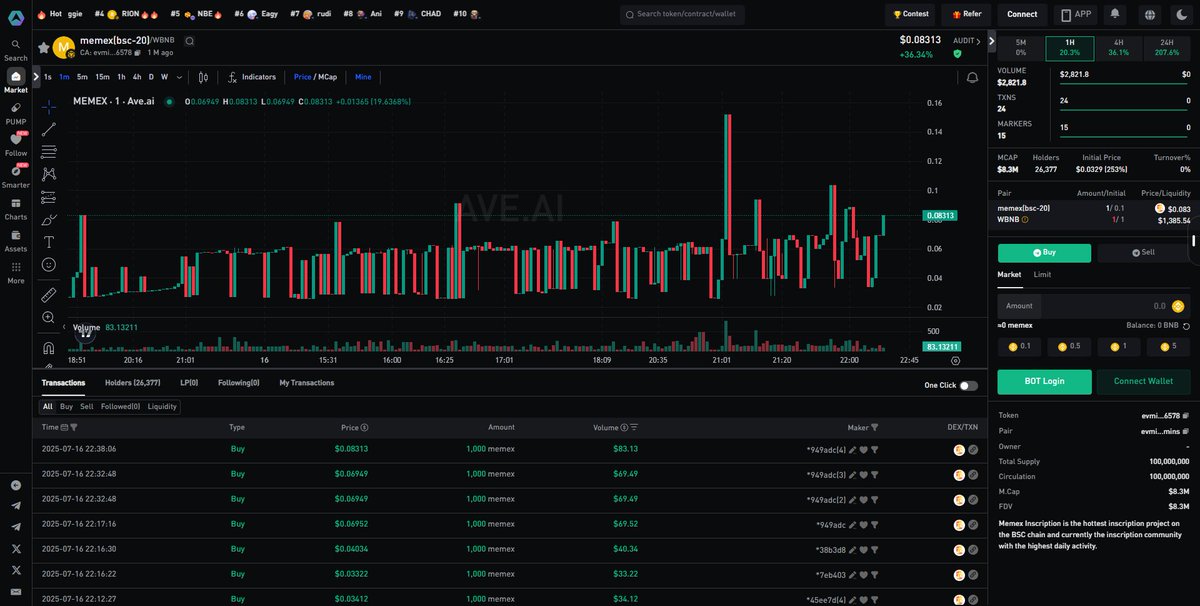Select the 5M stats period
1200x606 pixels.
click(1020, 47)
